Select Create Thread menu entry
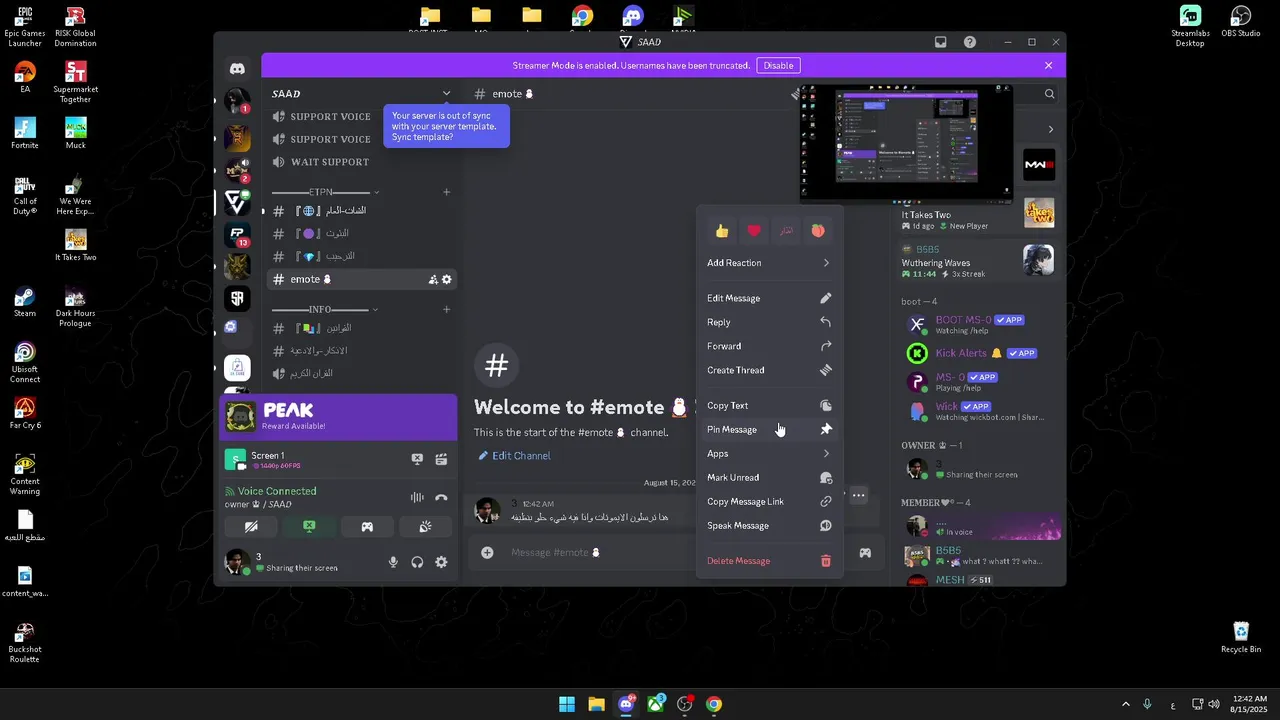Screen dimensions: 1280x720 click(x=769, y=370)
